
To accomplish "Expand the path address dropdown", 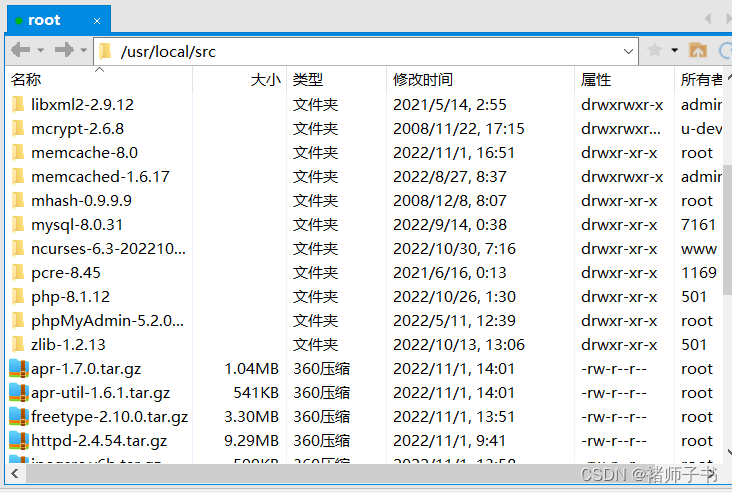I will [x=628, y=51].
